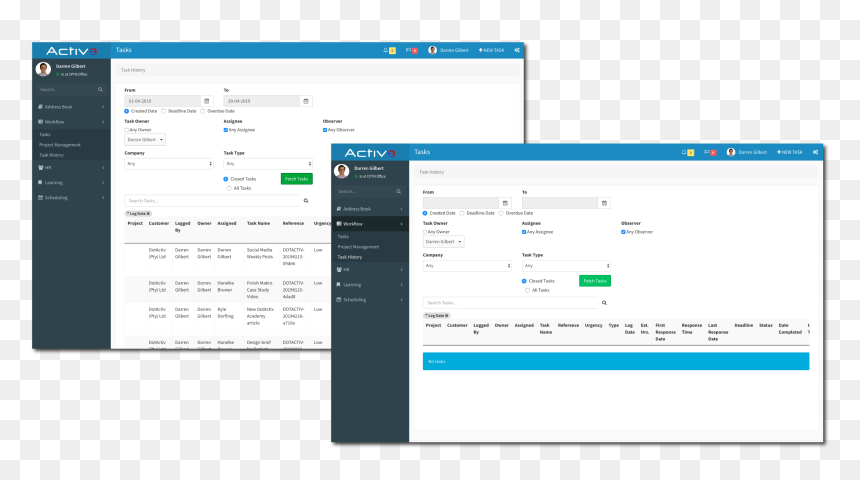Click Fetch Tasks button in front window
This screenshot has height=480, width=860.
(x=595, y=281)
